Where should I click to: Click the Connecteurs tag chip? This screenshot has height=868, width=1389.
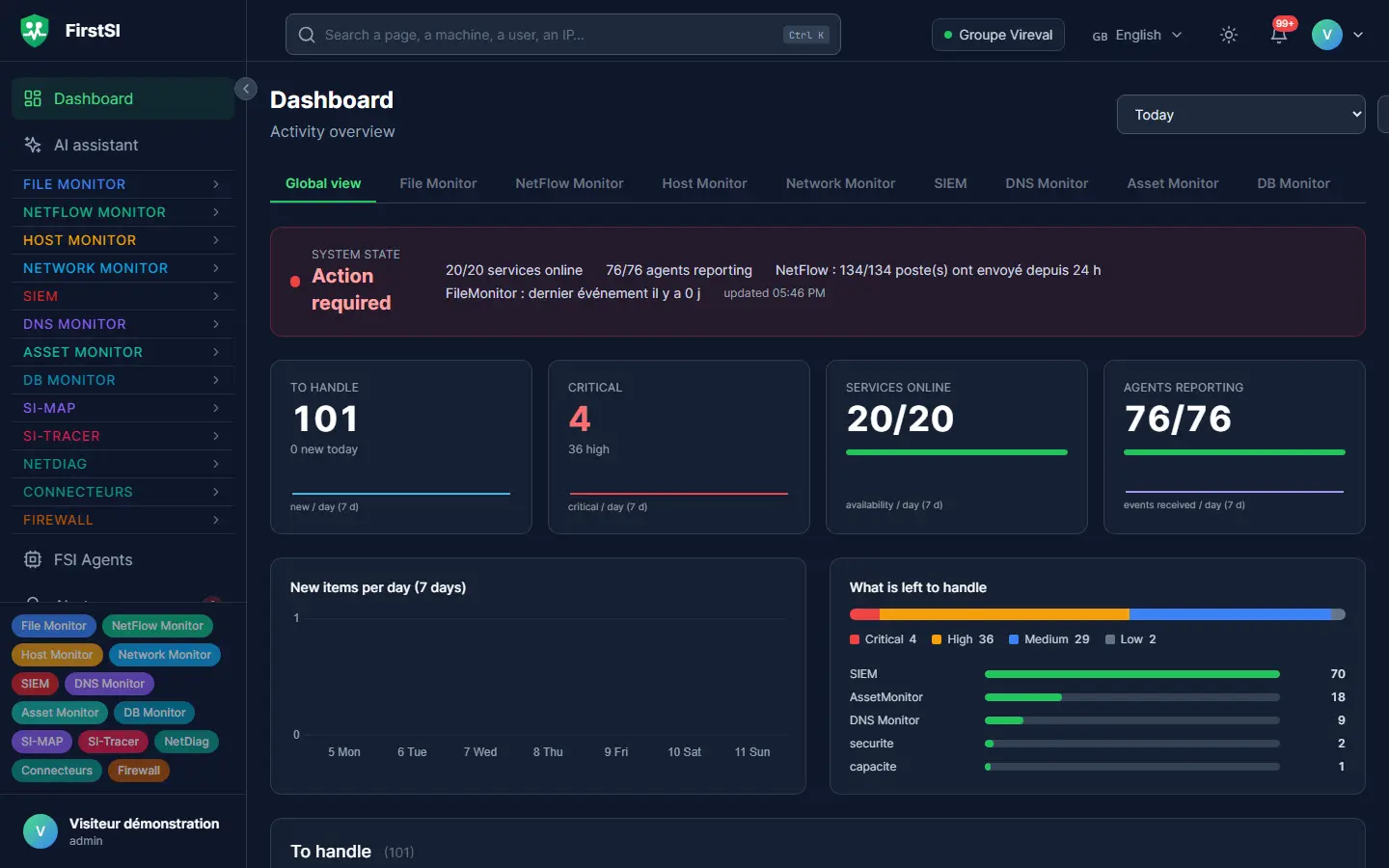[x=57, y=771]
